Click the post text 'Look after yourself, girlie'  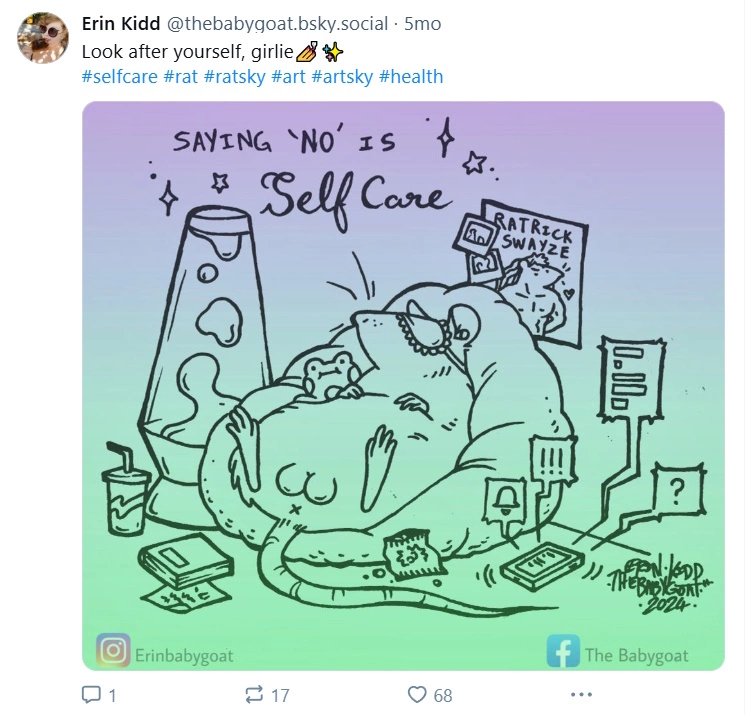[188, 51]
